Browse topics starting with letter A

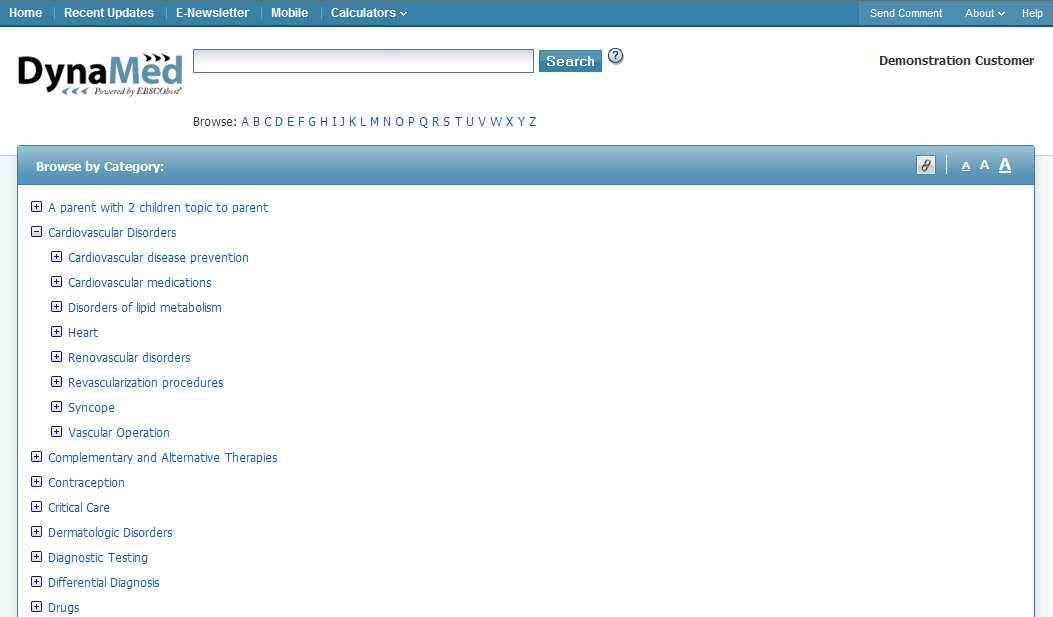click(245, 122)
